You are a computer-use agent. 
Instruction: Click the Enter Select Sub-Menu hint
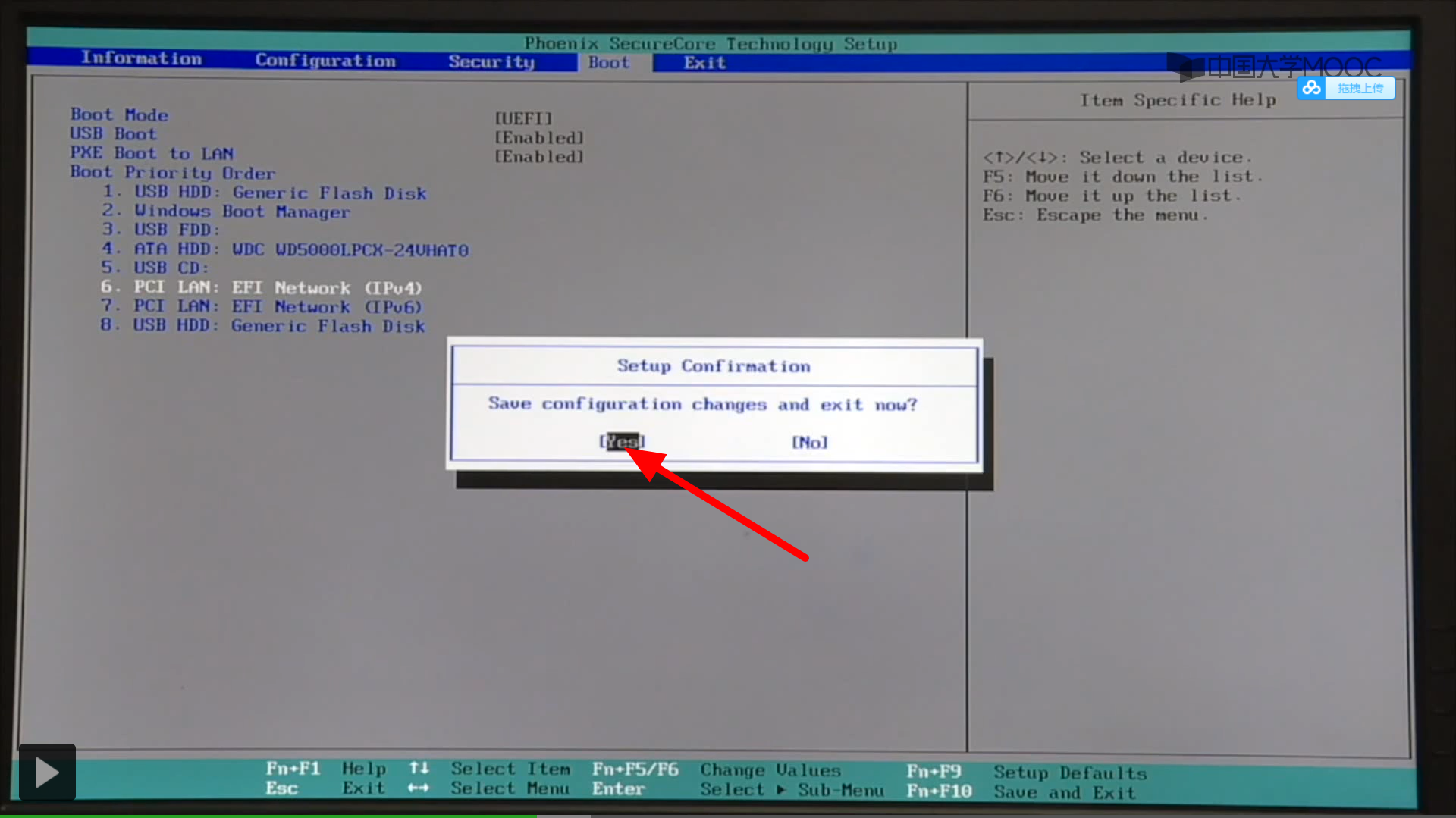click(738, 789)
